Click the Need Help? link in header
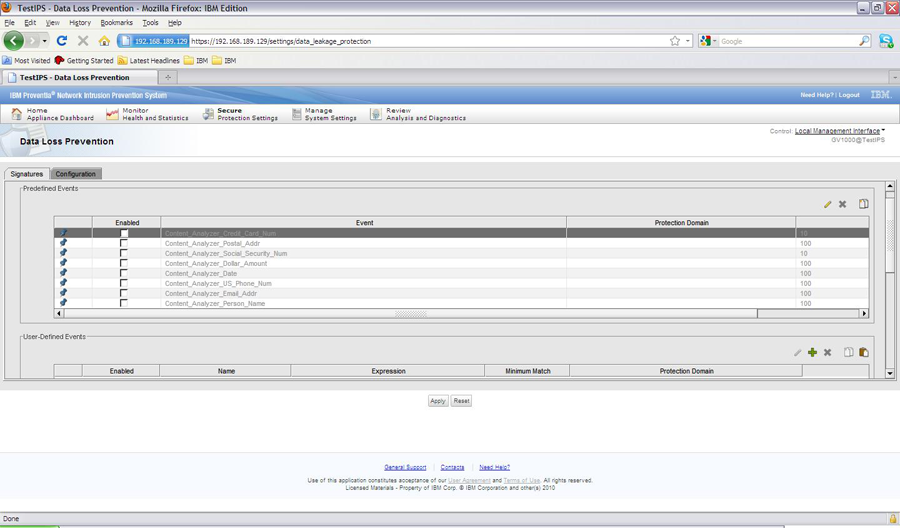Screen dimensions: 900x528 click(x=817, y=95)
